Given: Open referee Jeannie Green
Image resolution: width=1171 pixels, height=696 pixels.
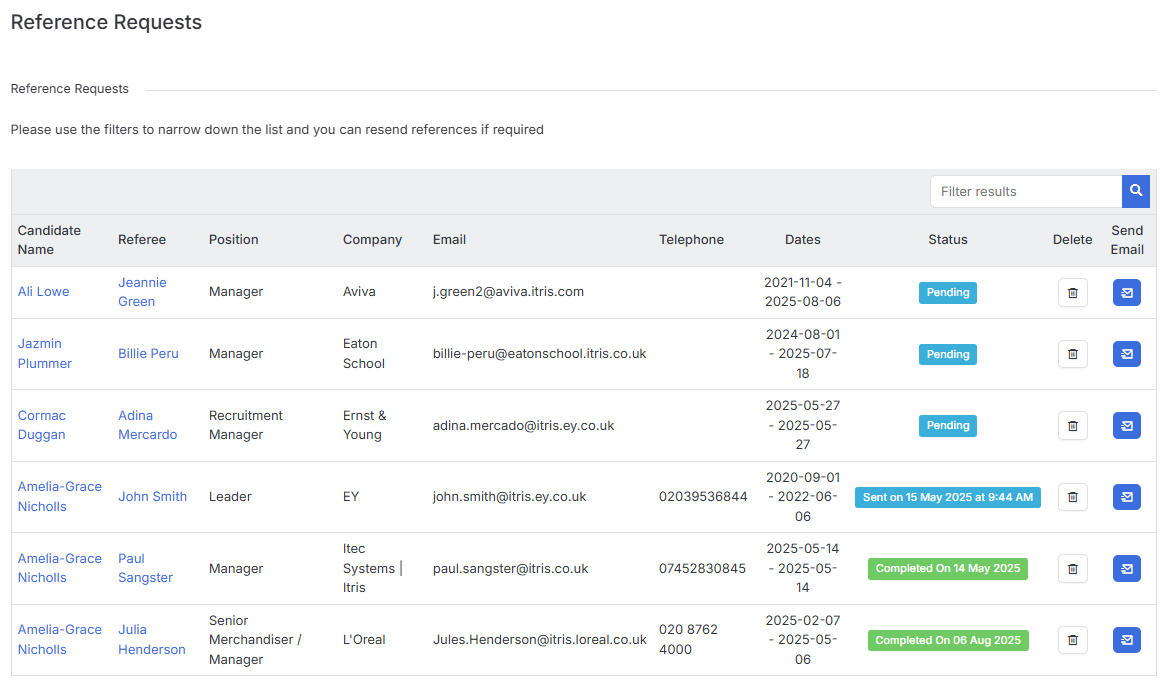Looking at the screenshot, I should (x=142, y=291).
